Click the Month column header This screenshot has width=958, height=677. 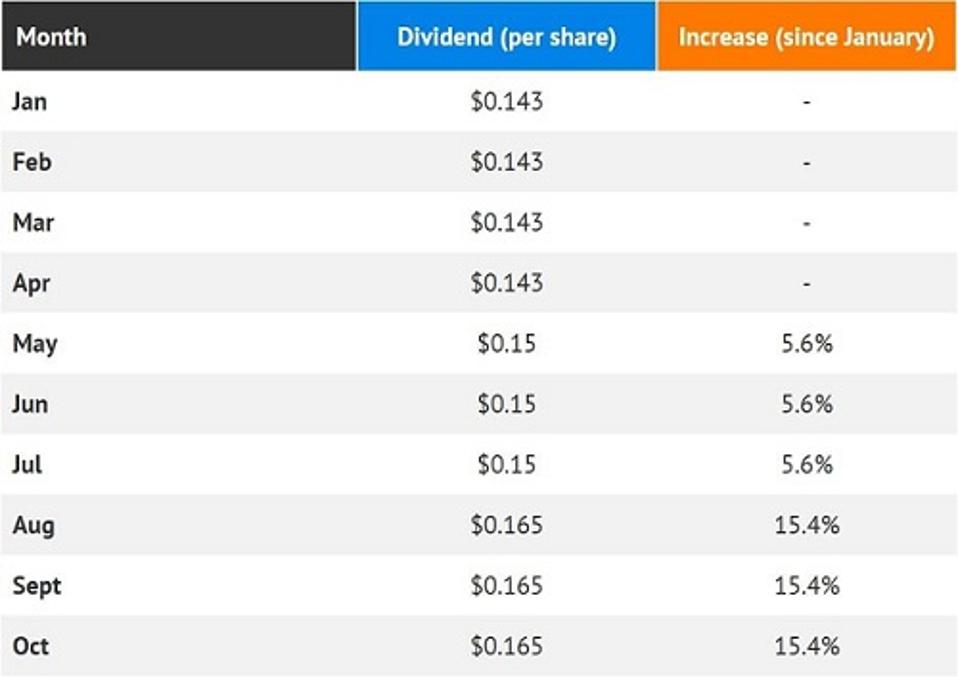(x=52, y=37)
